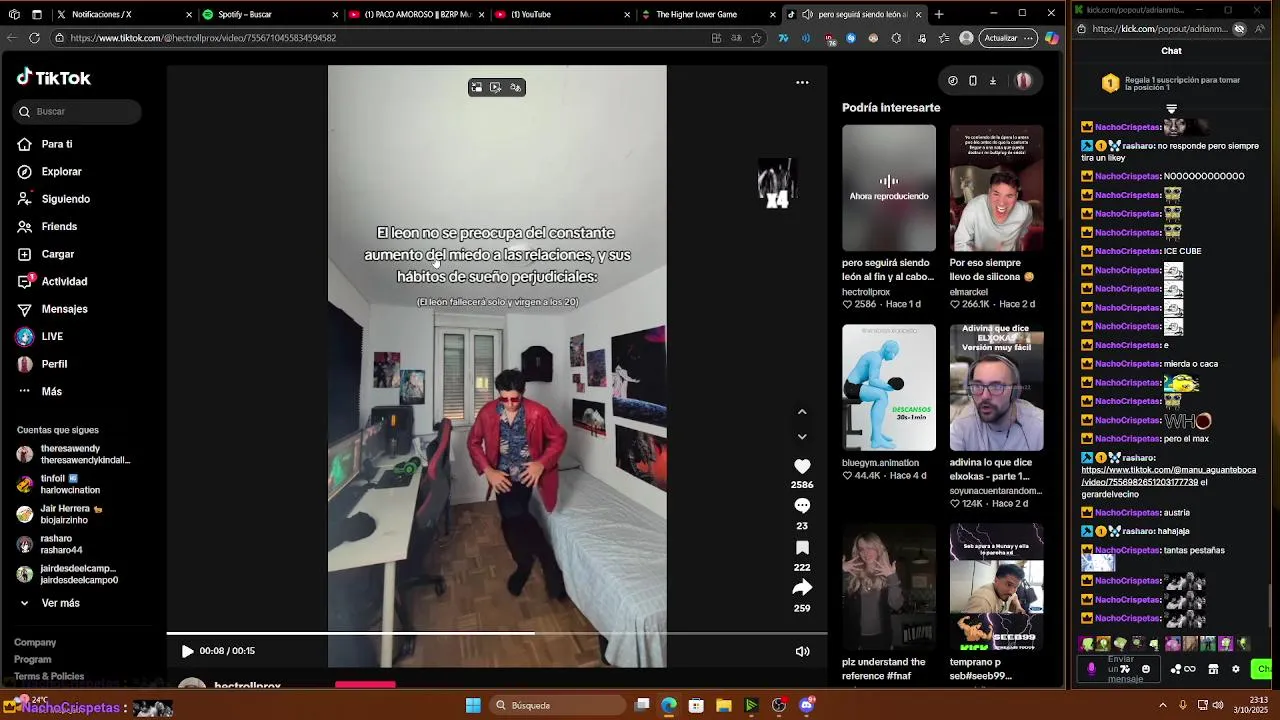Open Windows Start menu
Viewport: 1280px width, 720px height.
(x=473, y=705)
